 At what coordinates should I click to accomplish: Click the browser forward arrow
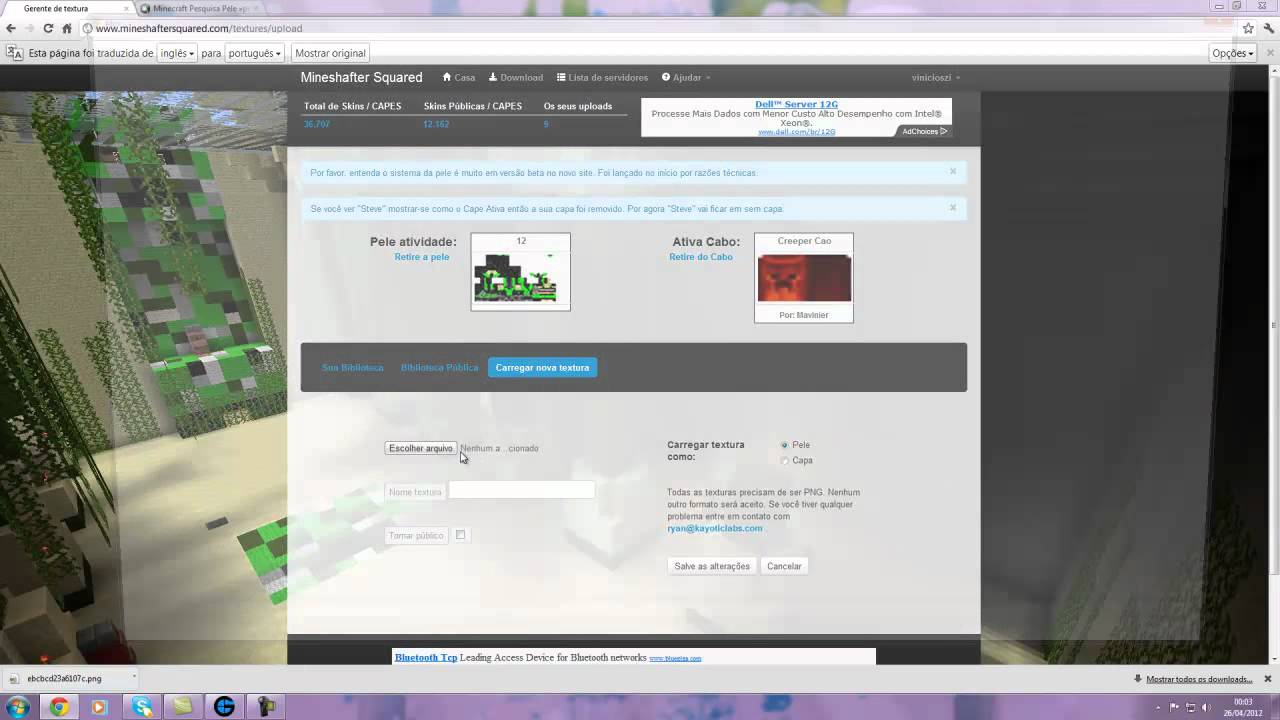click(x=29, y=28)
